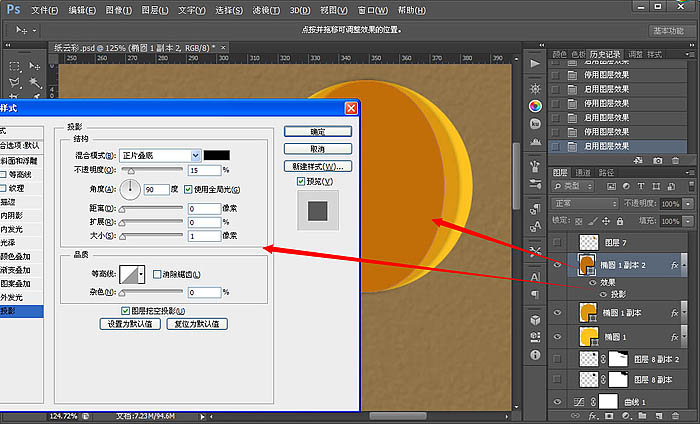This screenshot has height=424, width=700.
Task: Expand effects of 椭圆 1 layer
Action: tap(684, 337)
